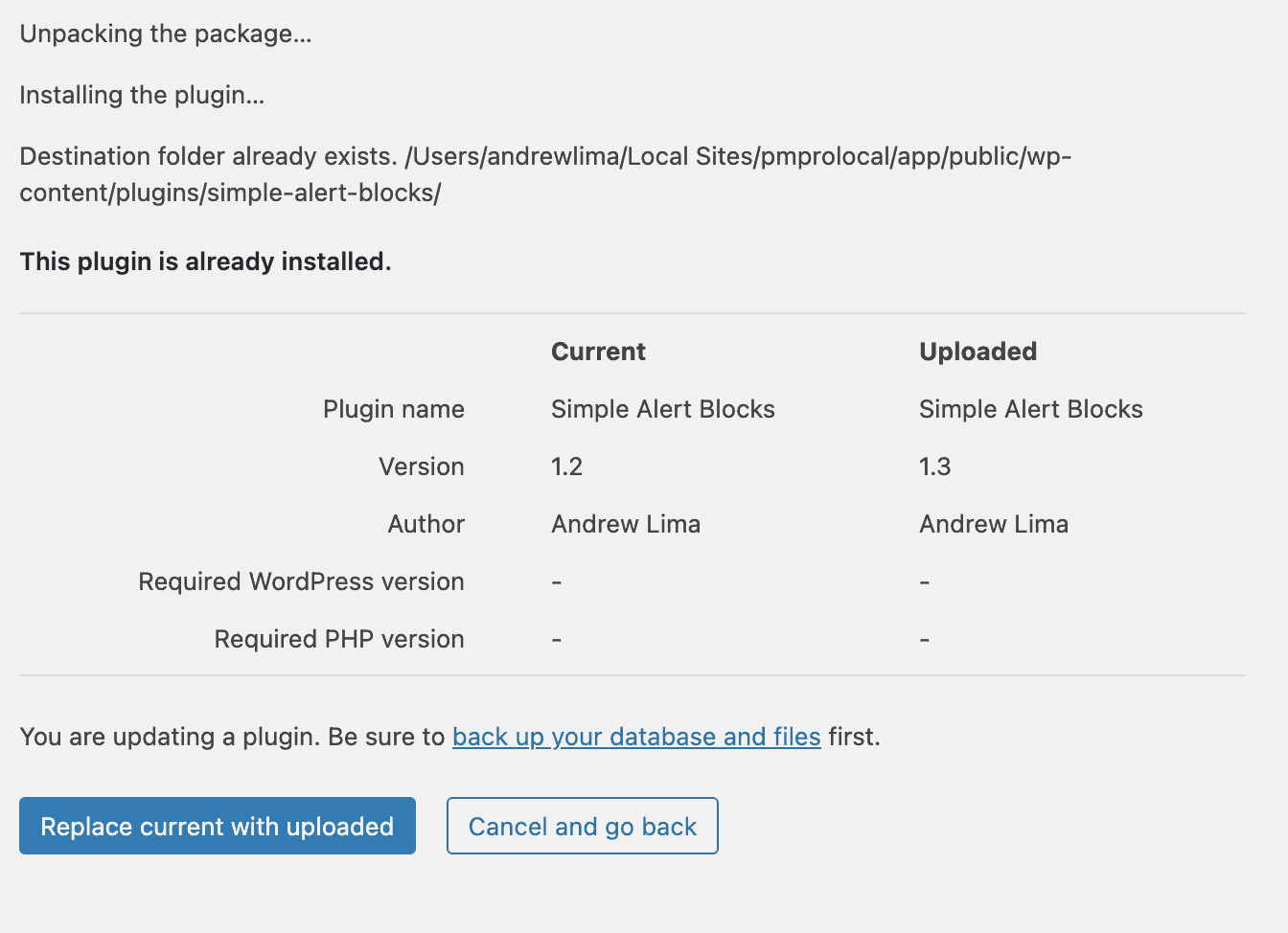Select the Author row label
The height and width of the screenshot is (933, 1288).
425,523
